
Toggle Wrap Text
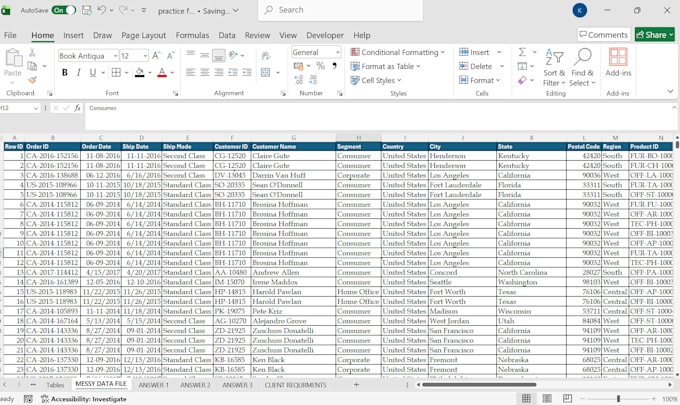265,56
